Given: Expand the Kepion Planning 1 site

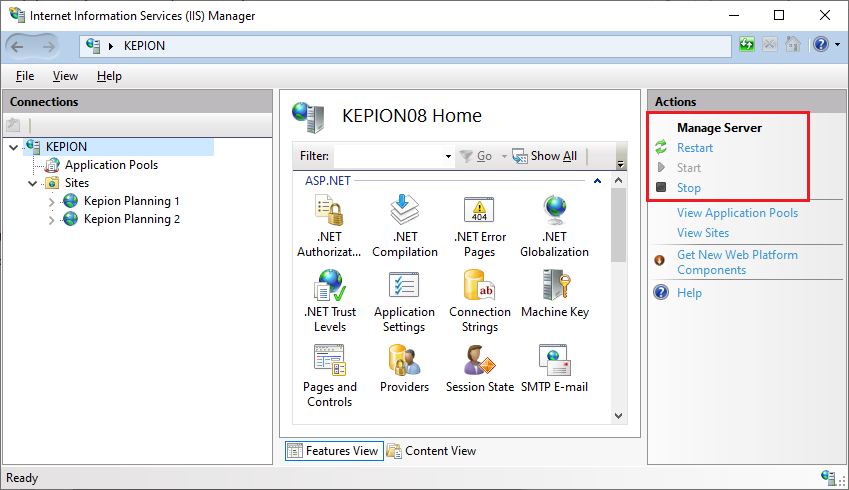Looking at the screenshot, I should 51,202.
